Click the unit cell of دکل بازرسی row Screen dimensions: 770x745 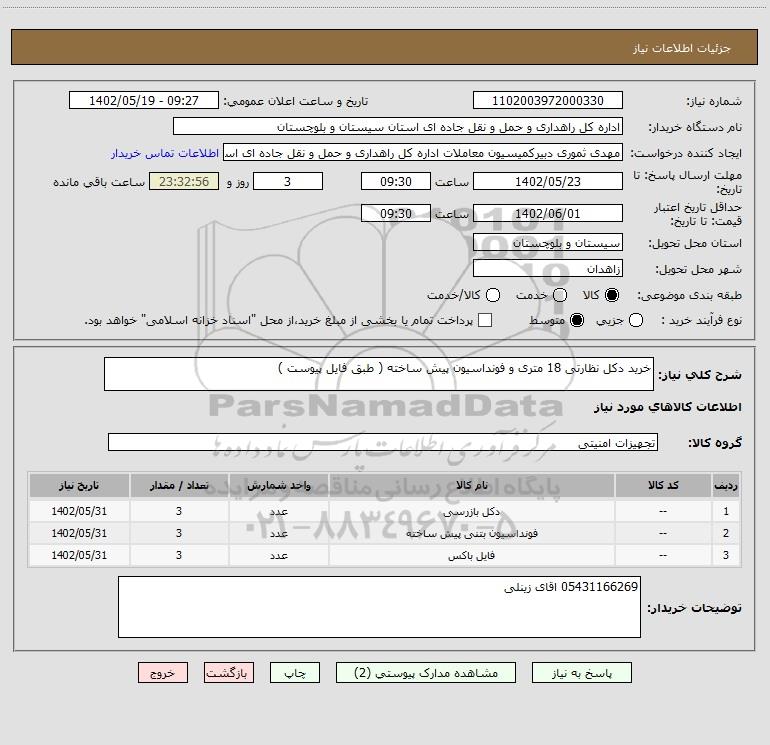pyautogui.click(x=278, y=511)
